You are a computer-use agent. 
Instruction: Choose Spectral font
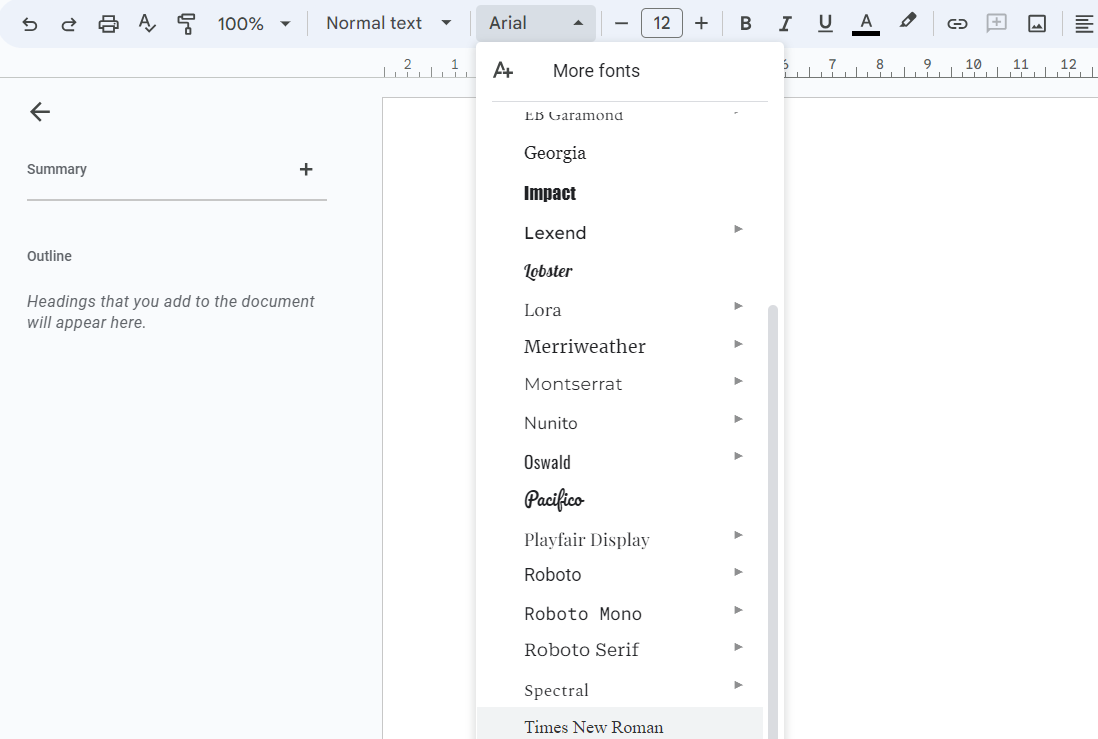pyautogui.click(x=556, y=691)
